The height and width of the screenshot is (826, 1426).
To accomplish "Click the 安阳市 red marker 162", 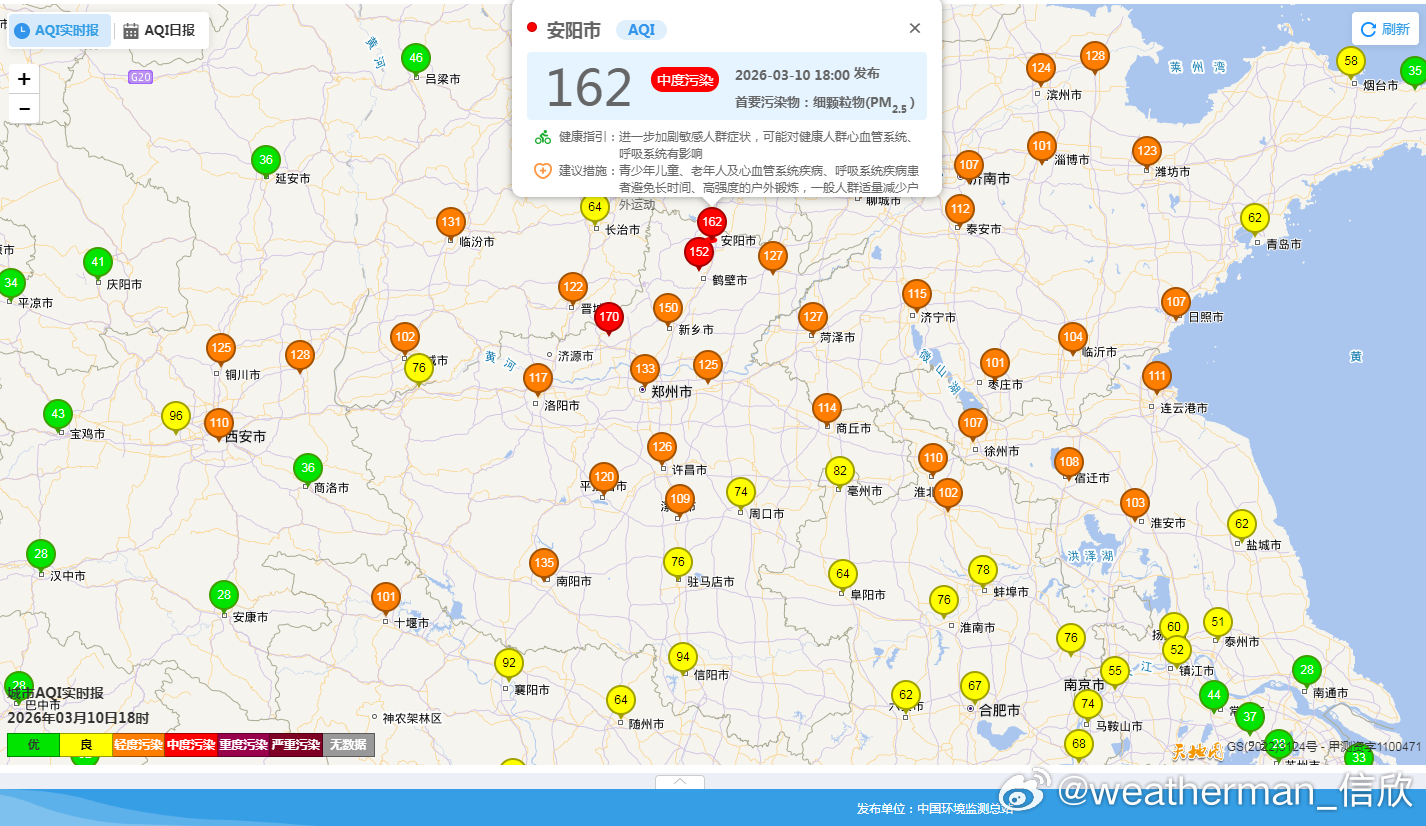I will [712, 223].
